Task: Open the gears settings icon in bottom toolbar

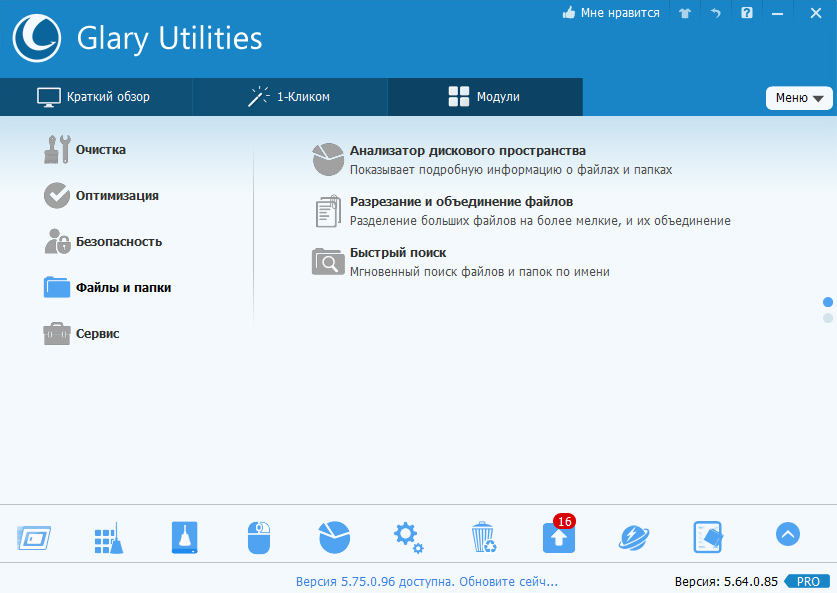Action: (408, 537)
